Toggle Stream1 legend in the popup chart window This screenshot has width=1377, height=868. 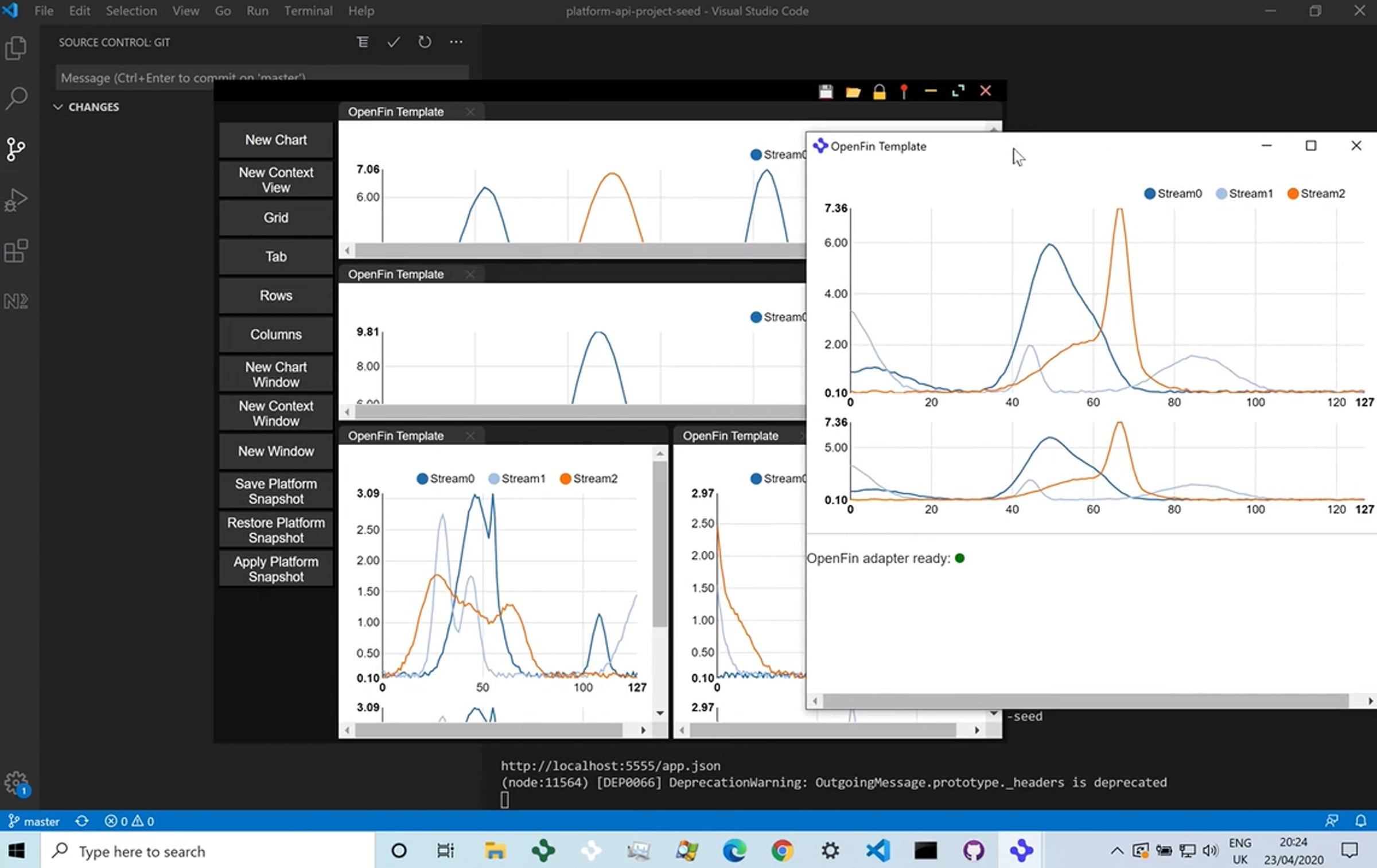[x=1244, y=193]
